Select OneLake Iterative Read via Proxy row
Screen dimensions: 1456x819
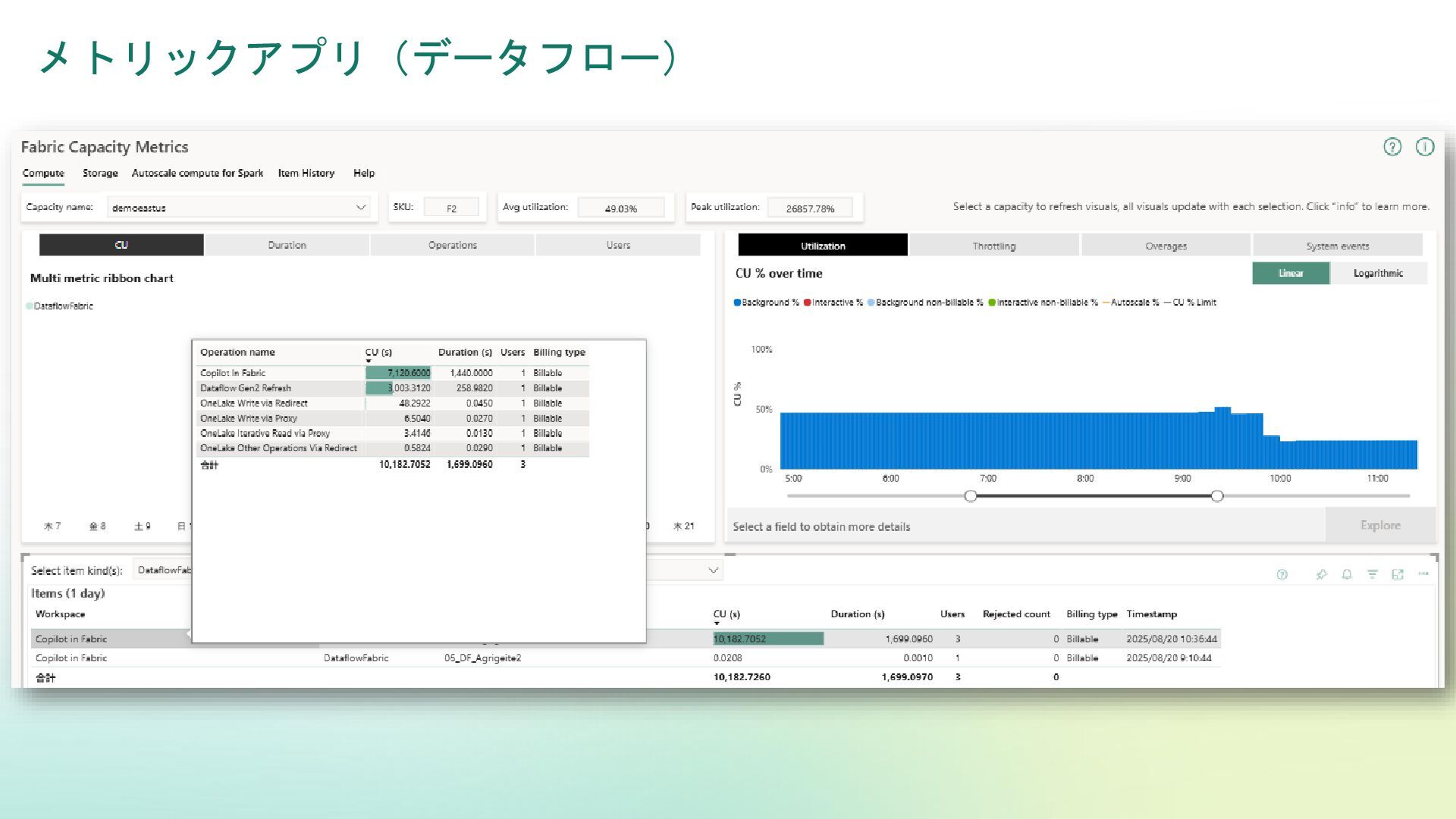[x=393, y=434]
